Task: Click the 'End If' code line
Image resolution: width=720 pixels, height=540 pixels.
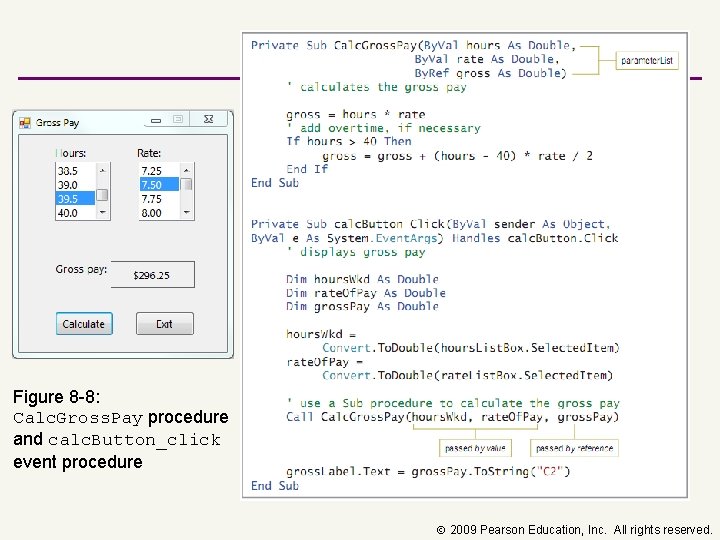Action: (x=307, y=169)
